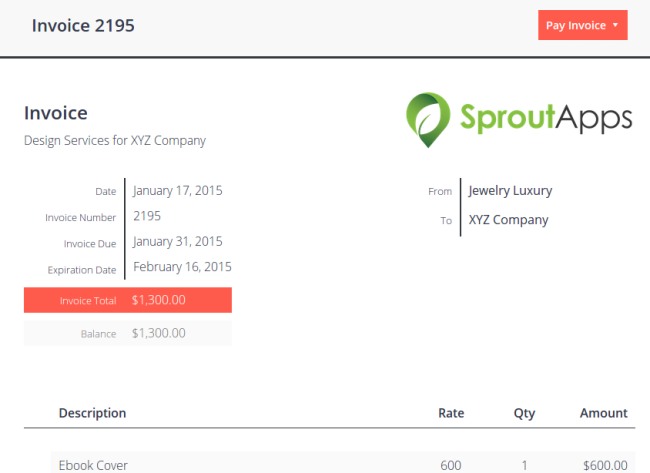Click the $600.00 amount for Ebook Cover
The height and width of the screenshot is (473, 650).
click(x=605, y=465)
